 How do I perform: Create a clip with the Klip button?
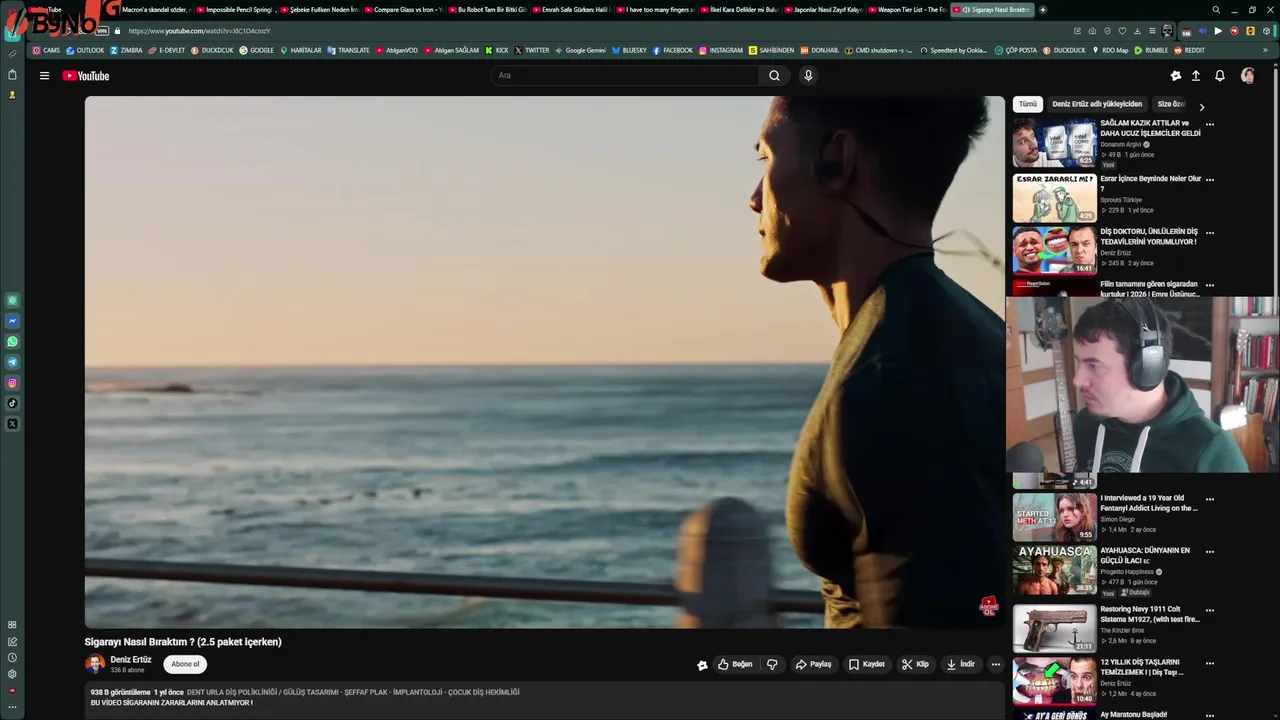(915, 664)
